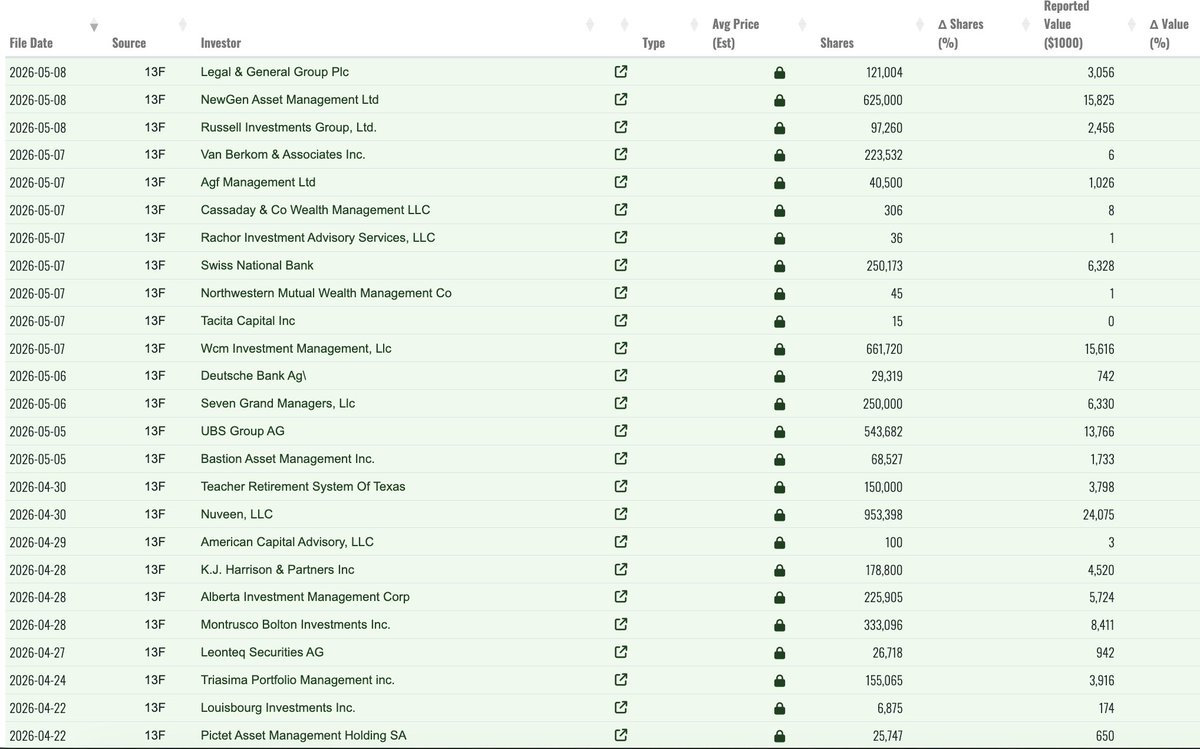Click lock icon in Wcm Investment Management row
This screenshot has width=1200, height=749.
click(x=780, y=349)
